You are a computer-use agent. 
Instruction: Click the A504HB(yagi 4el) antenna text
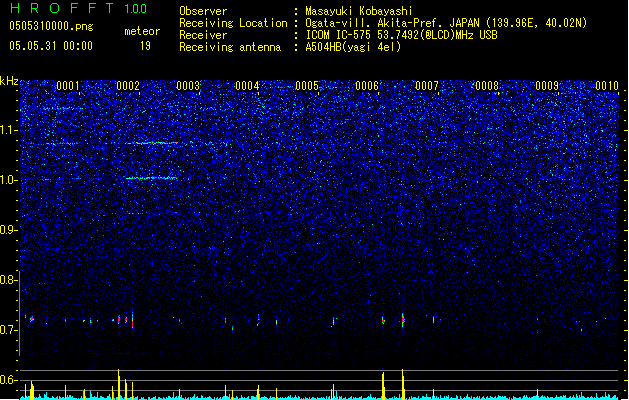tap(353, 47)
